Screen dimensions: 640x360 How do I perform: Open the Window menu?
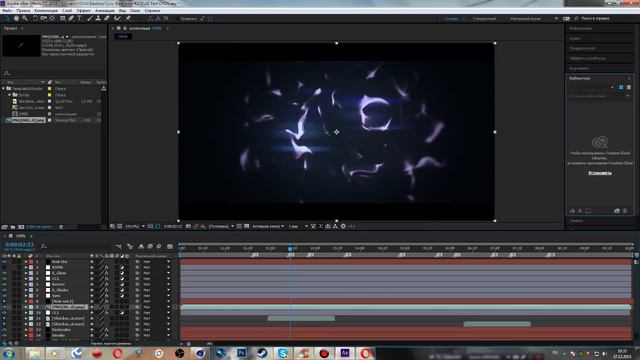click(x=135, y=11)
